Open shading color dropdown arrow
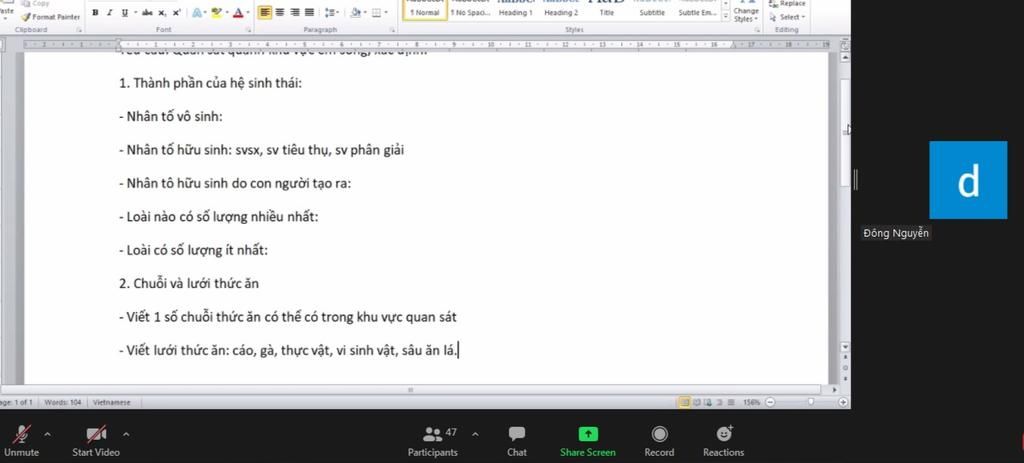1024x463 pixels. [x=364, y=12]
